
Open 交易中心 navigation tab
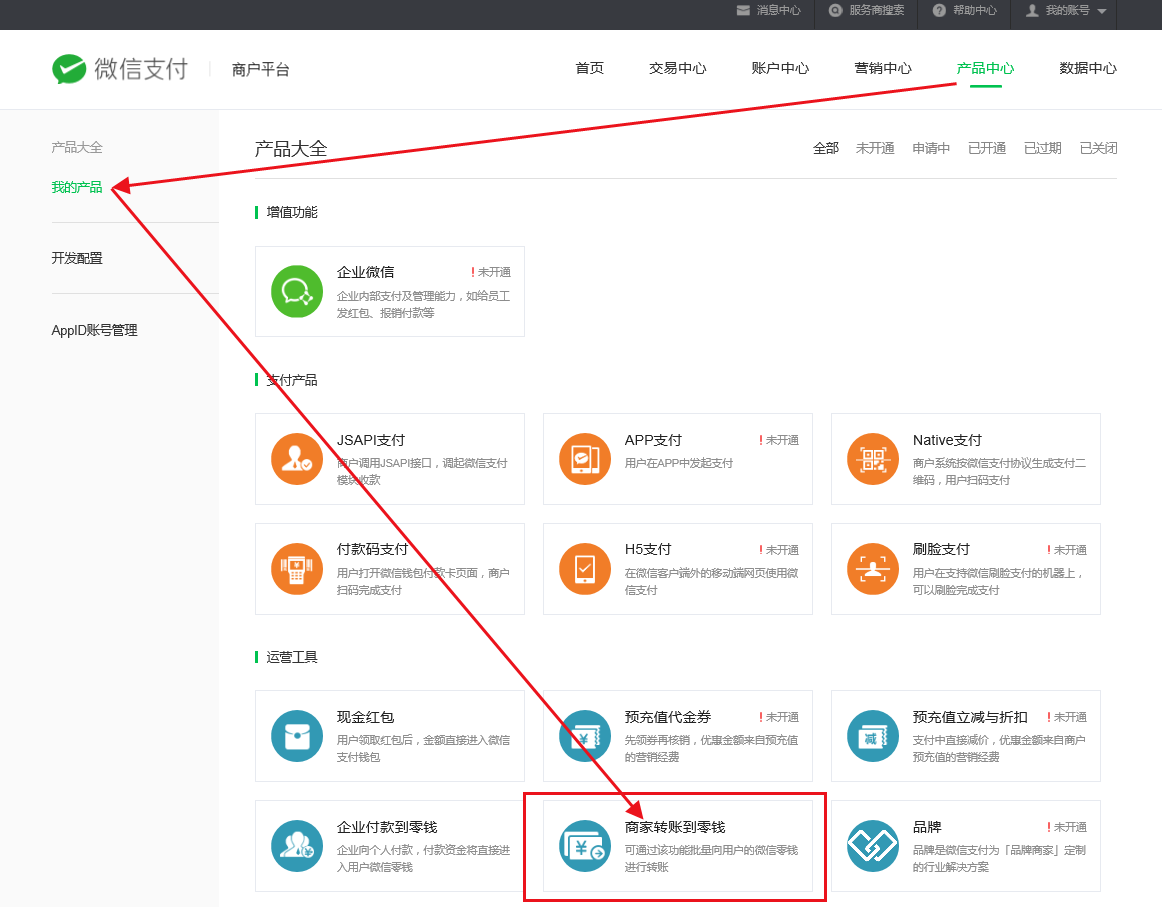(x=677, y=68)
